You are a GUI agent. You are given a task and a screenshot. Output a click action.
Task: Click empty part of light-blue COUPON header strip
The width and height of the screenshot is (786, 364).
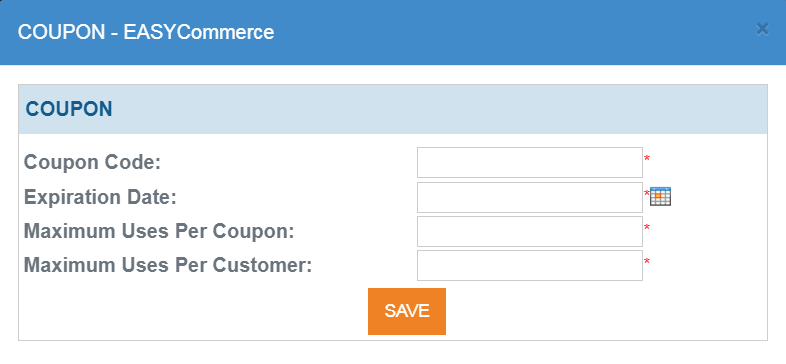(x=426, y=109)
